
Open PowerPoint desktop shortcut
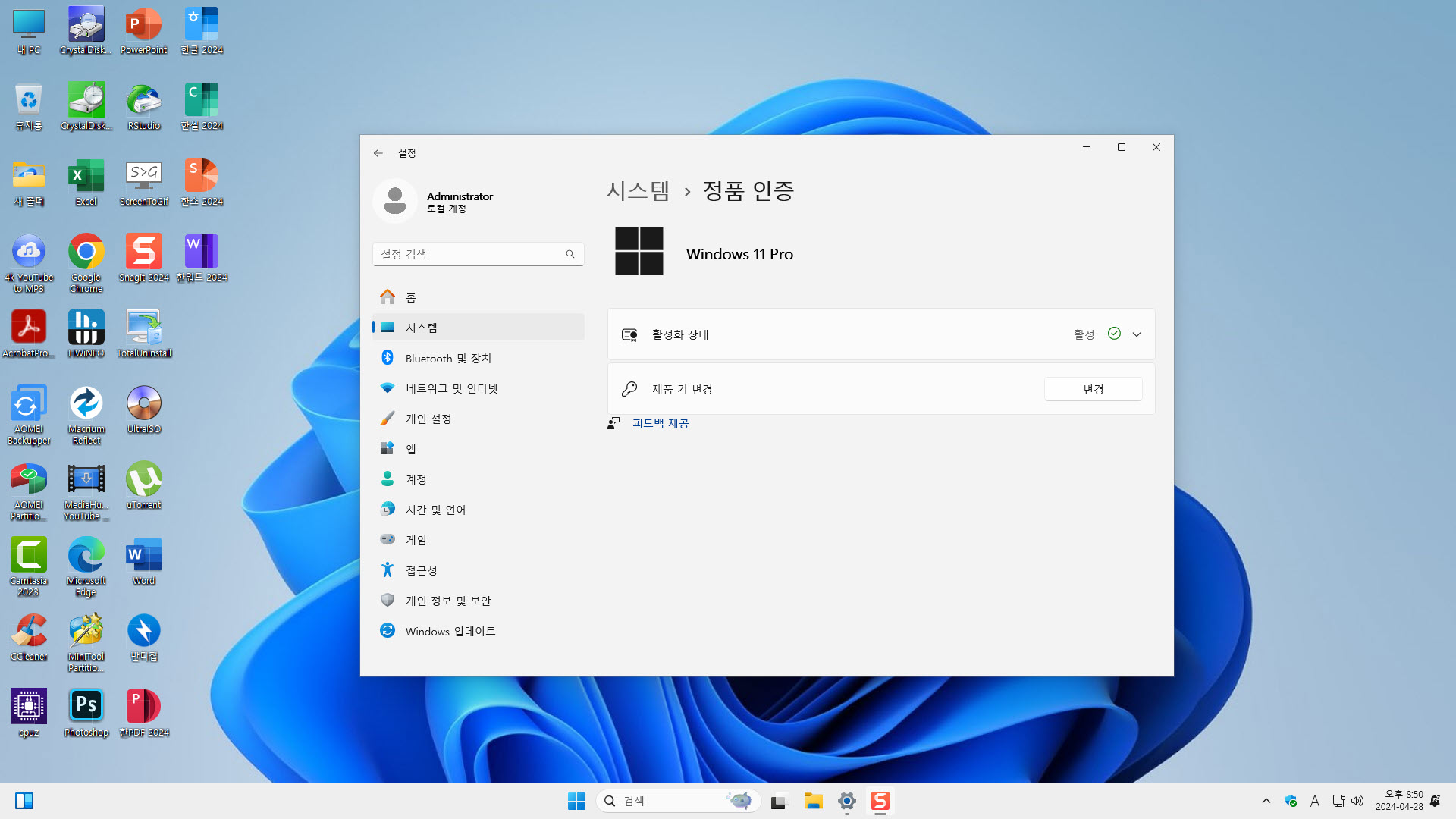click(143, 30)
